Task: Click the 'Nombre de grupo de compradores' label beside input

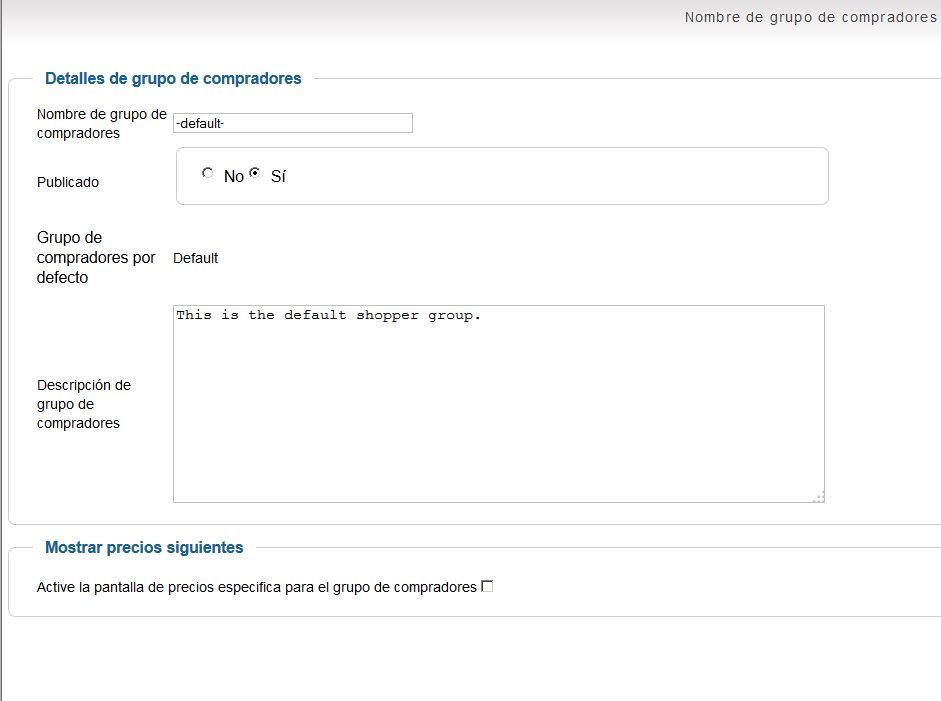Action: coord(101,124)
